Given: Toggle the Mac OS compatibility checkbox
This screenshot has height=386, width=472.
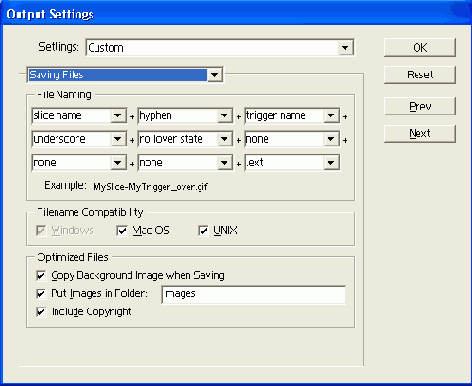Looking at the screenshot, I should 122,230.
